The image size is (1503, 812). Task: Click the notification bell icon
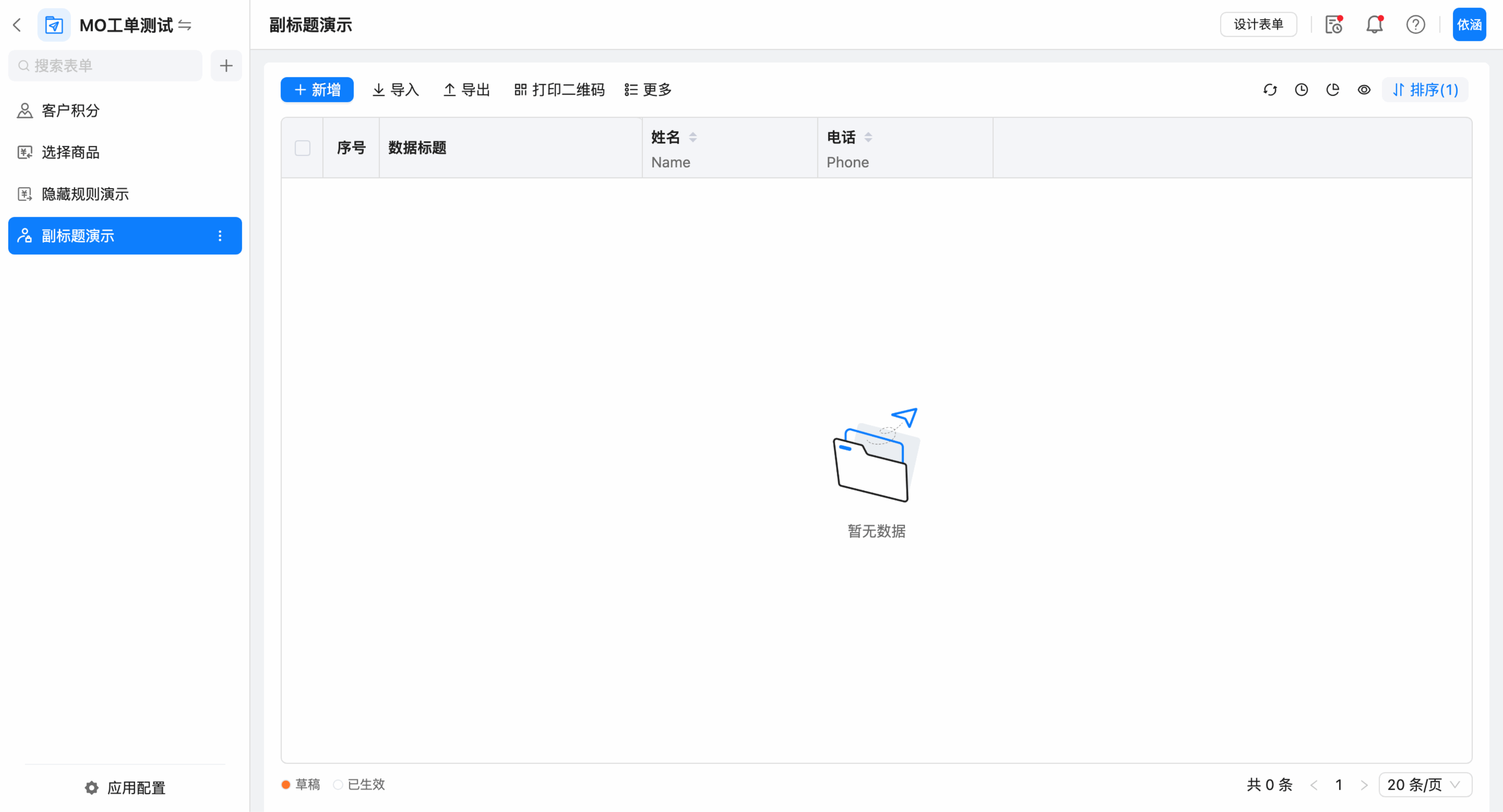(1374, 24)
